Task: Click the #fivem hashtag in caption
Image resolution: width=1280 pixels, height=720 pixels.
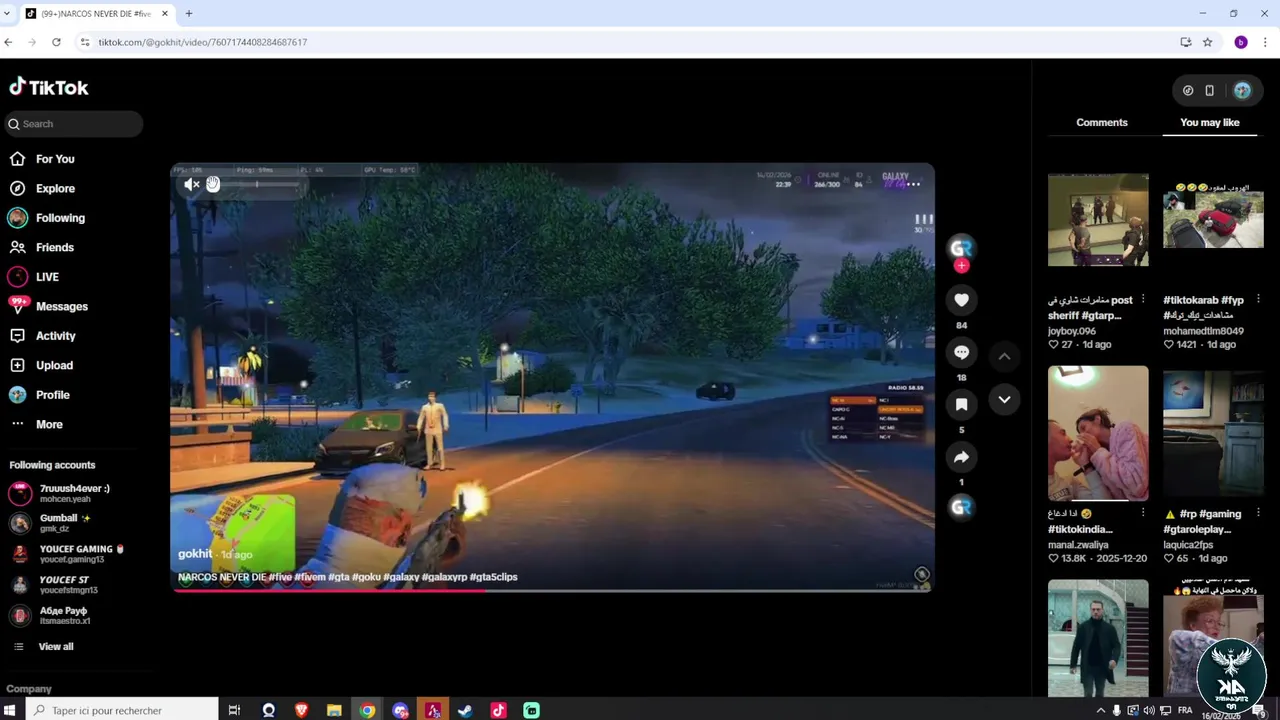Action: [x=310, y=577]
